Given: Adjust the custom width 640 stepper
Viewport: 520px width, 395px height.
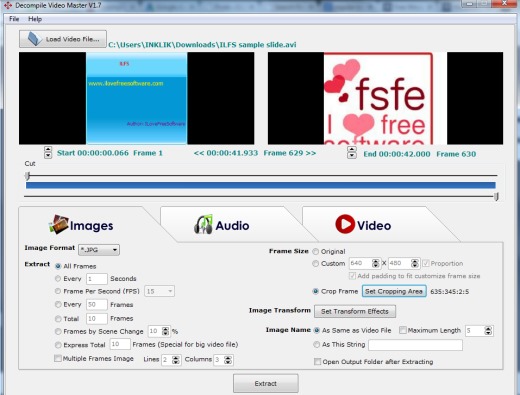Looking at the screenshot, I should 376,263.
